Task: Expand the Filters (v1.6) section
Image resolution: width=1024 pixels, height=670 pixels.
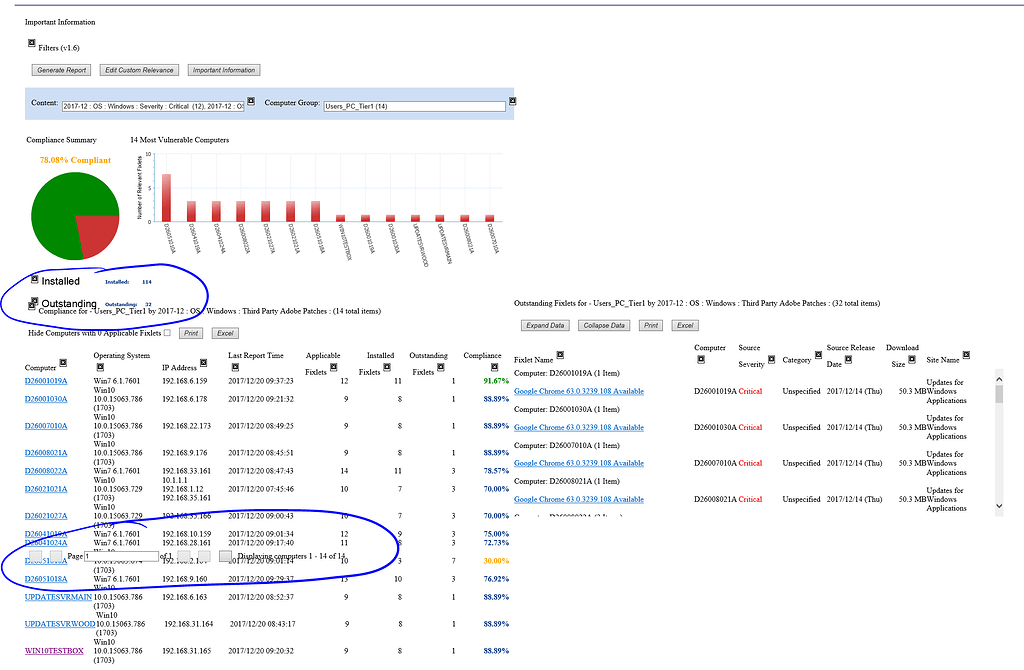Action: click(x=31, y=42)
